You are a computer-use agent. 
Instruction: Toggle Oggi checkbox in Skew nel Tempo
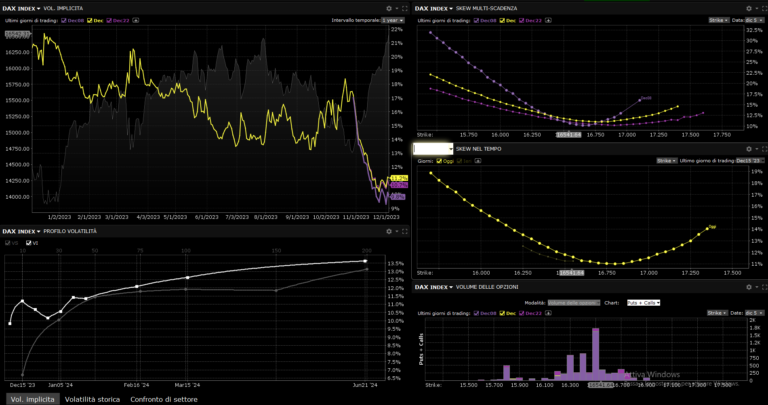click(x=440, y=160)
